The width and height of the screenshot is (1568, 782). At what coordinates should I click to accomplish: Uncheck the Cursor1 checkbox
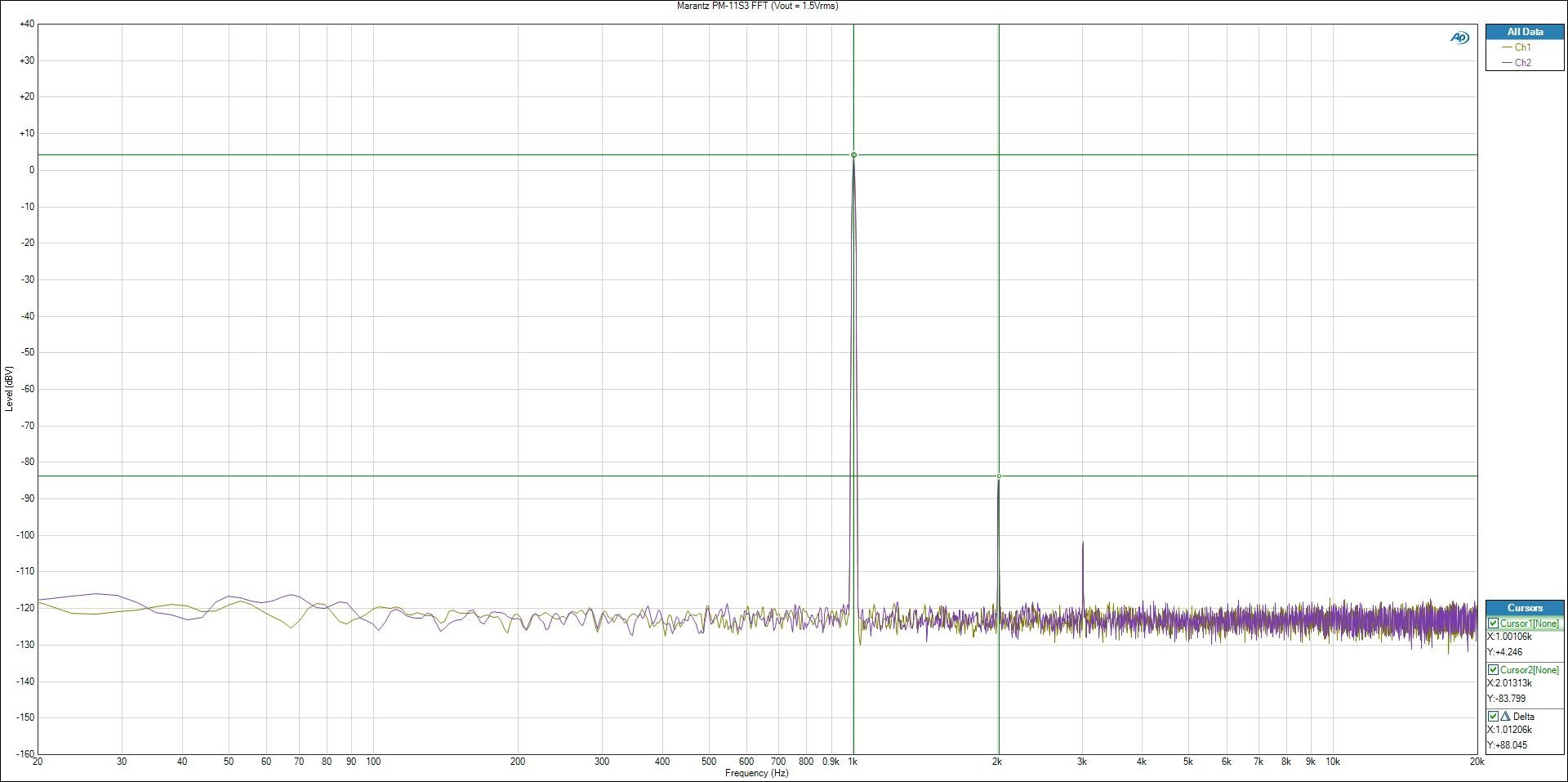1494,623
